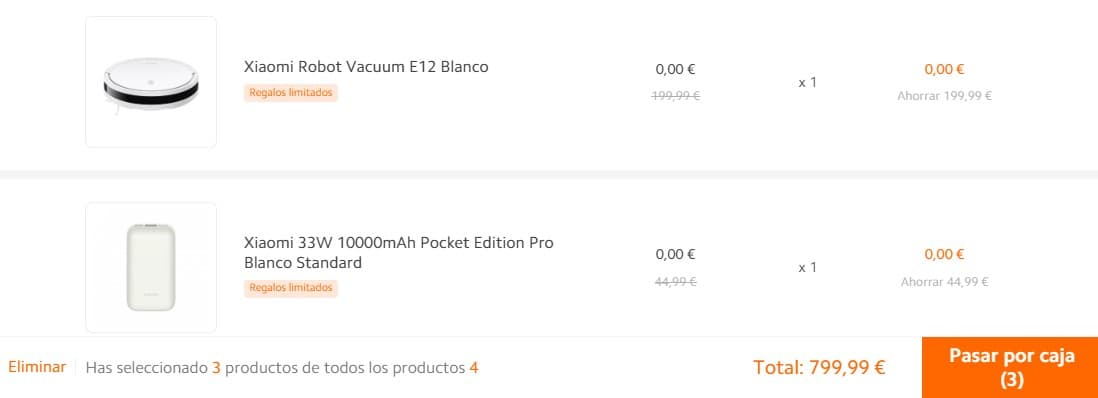Proceed with the Pasar por caja (3) button
Viewport: 1098px width, 398px height.
click(x=1010, y=367)
